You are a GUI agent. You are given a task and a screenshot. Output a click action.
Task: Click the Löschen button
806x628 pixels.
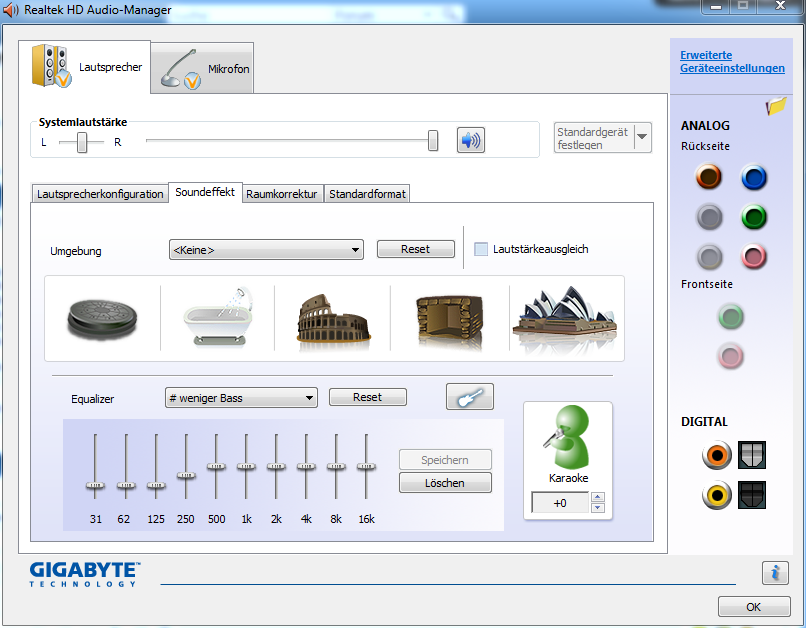pos(445,483)
